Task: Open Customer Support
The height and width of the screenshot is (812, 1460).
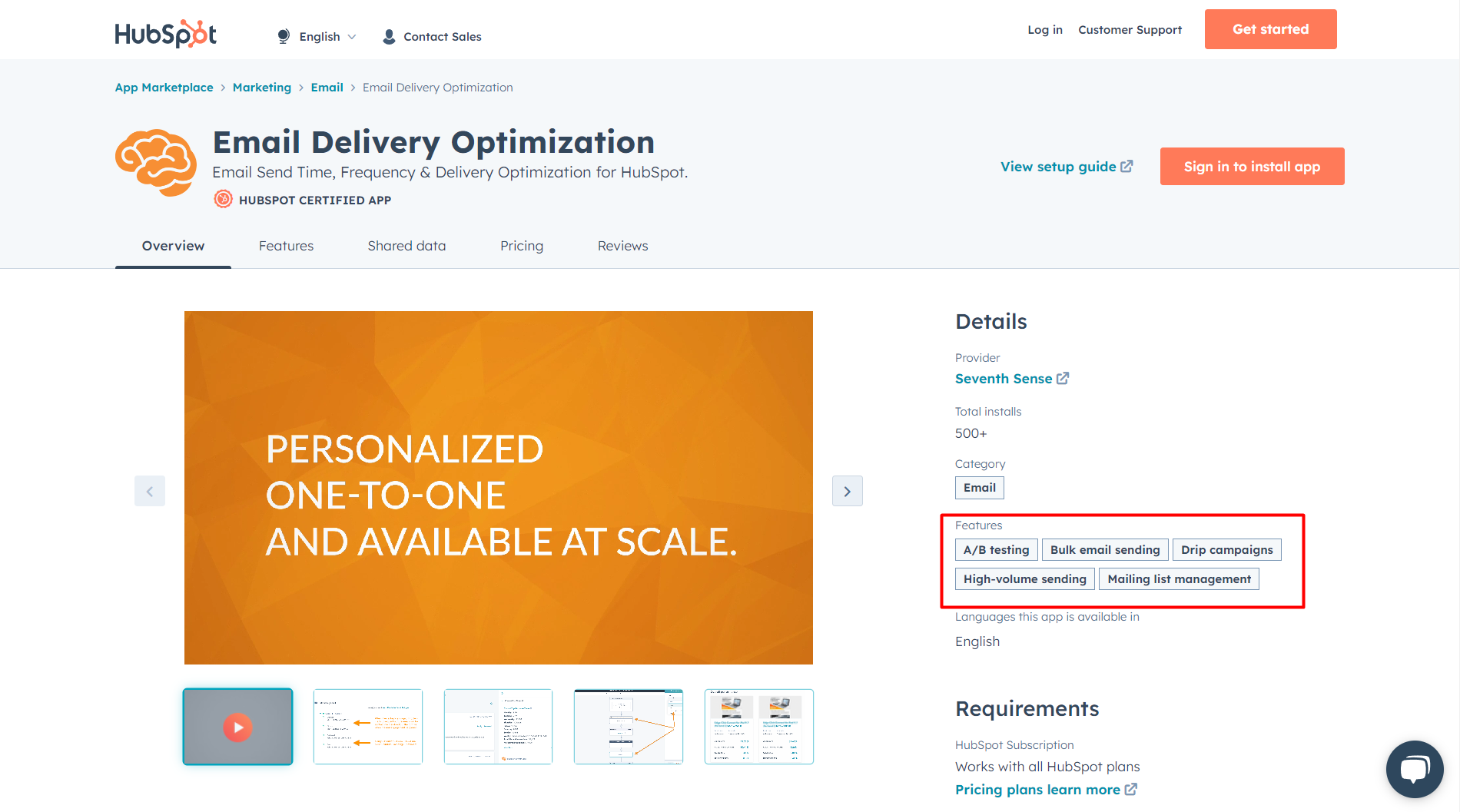Action: coord(1130,29)
